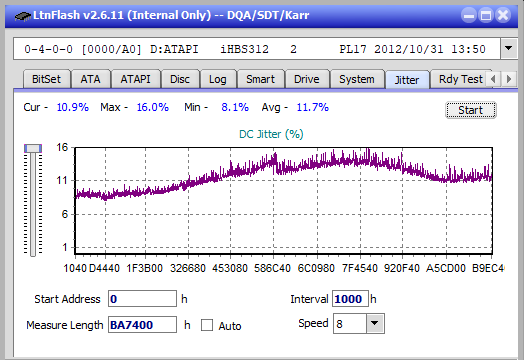This screenshot has width=524, height=360.
Task: Click the min jitter value 8.1%
Action: [235, 107]
